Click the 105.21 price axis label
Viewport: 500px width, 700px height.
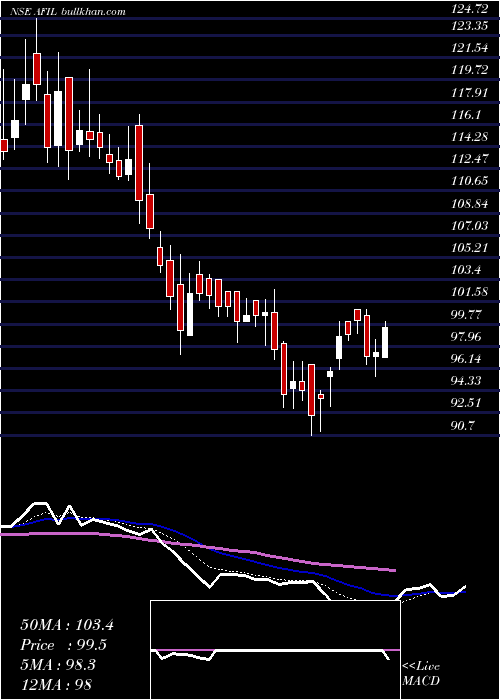tap(470, 248)
